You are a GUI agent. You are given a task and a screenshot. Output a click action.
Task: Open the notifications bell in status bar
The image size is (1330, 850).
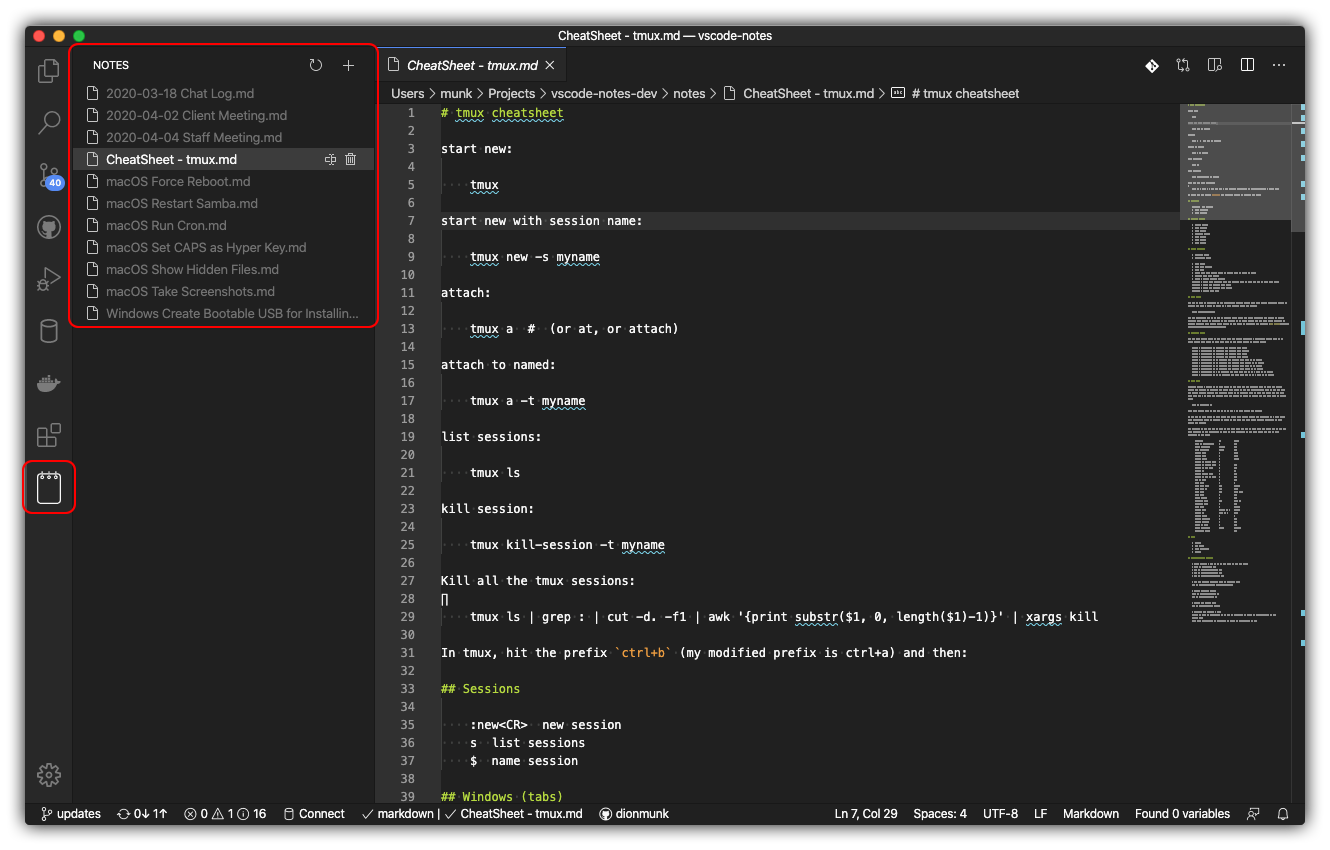coord(1283,814)
